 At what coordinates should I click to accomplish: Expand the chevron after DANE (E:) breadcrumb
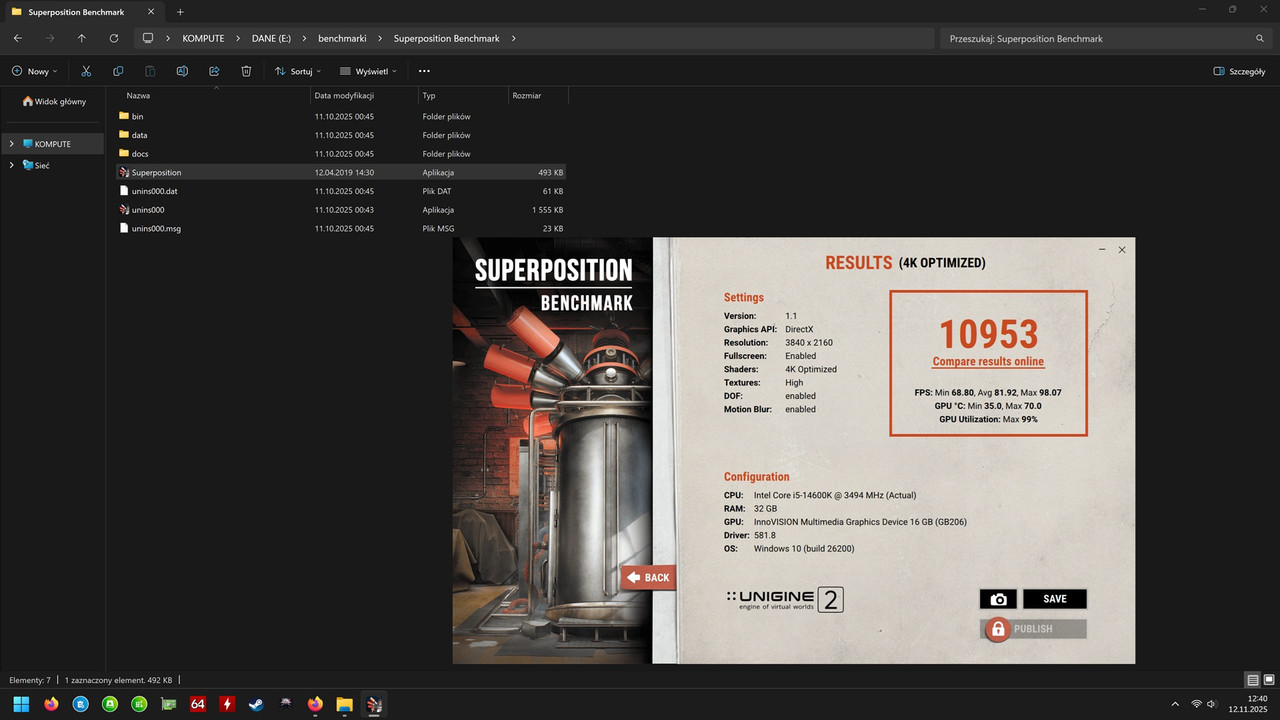coord(304,38)
